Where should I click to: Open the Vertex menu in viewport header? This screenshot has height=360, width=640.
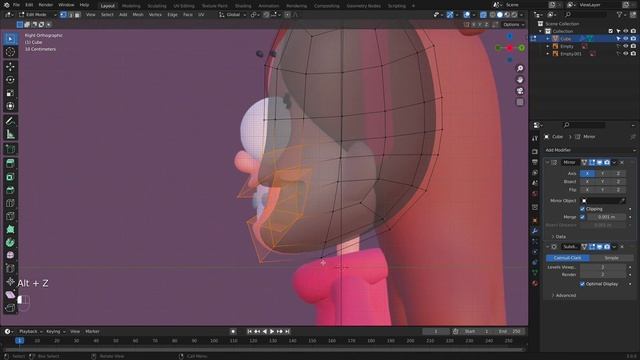(x=155, y=15)
